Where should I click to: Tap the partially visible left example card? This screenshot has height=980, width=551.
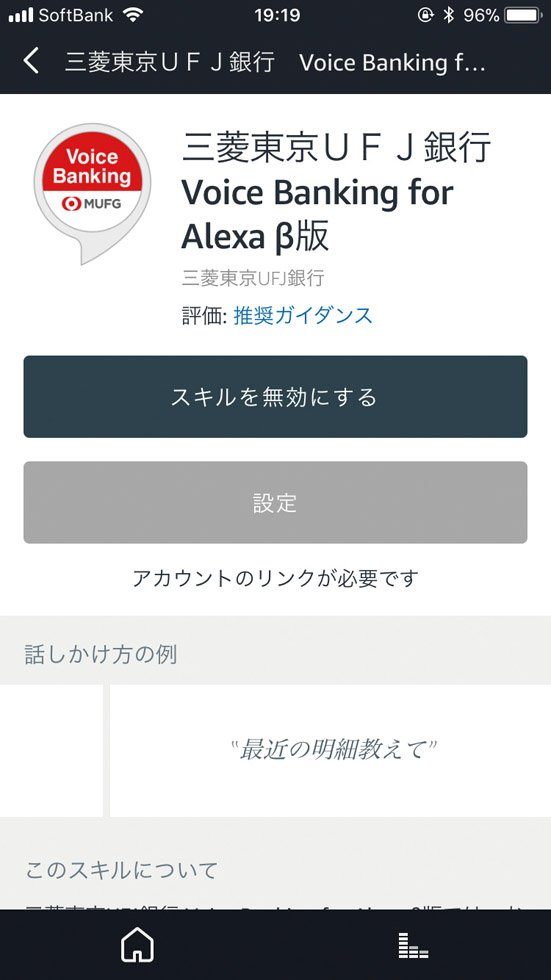point(51,750)
